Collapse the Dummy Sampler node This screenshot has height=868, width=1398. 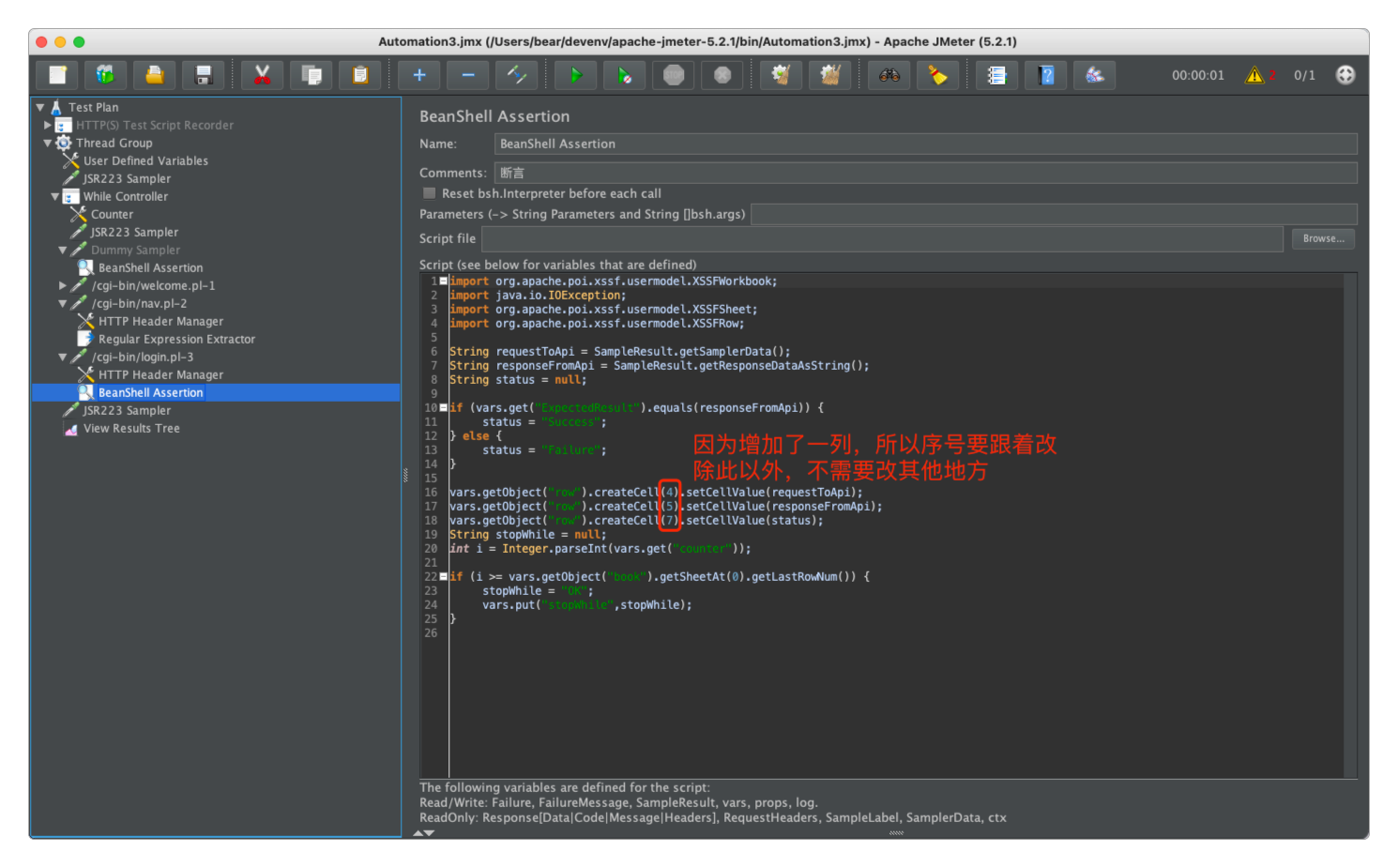(x=63, y=250)
